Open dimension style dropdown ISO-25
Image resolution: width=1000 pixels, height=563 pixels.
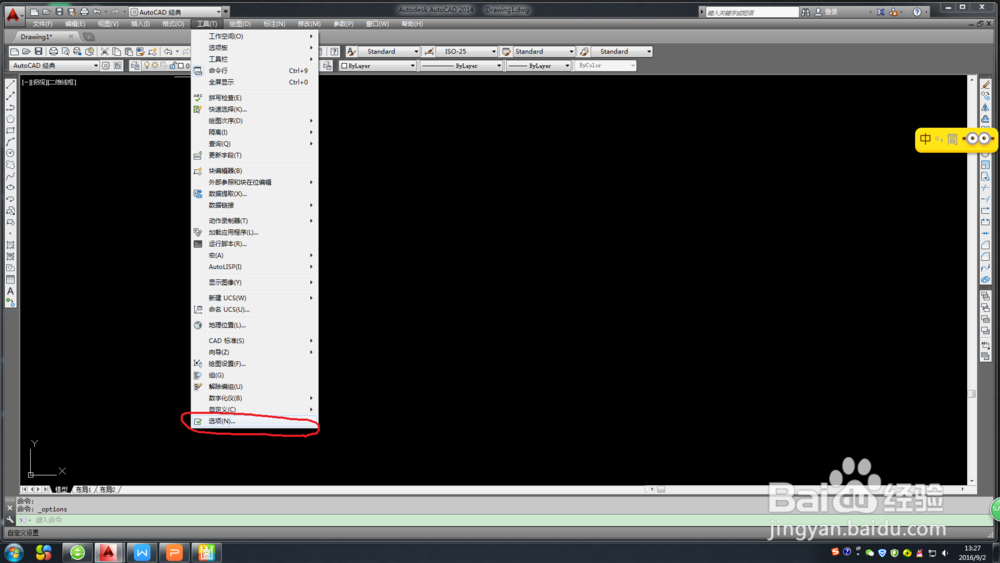point(467,52)
